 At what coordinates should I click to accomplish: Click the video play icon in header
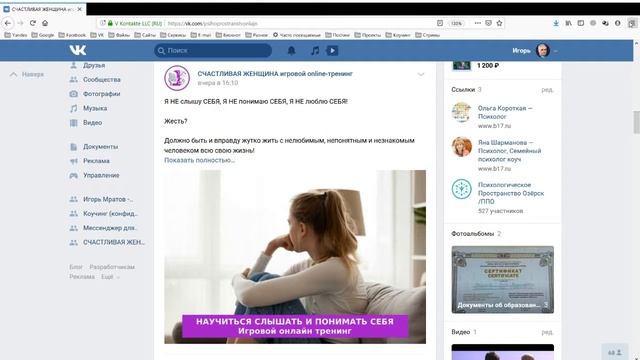click(332, 51)
